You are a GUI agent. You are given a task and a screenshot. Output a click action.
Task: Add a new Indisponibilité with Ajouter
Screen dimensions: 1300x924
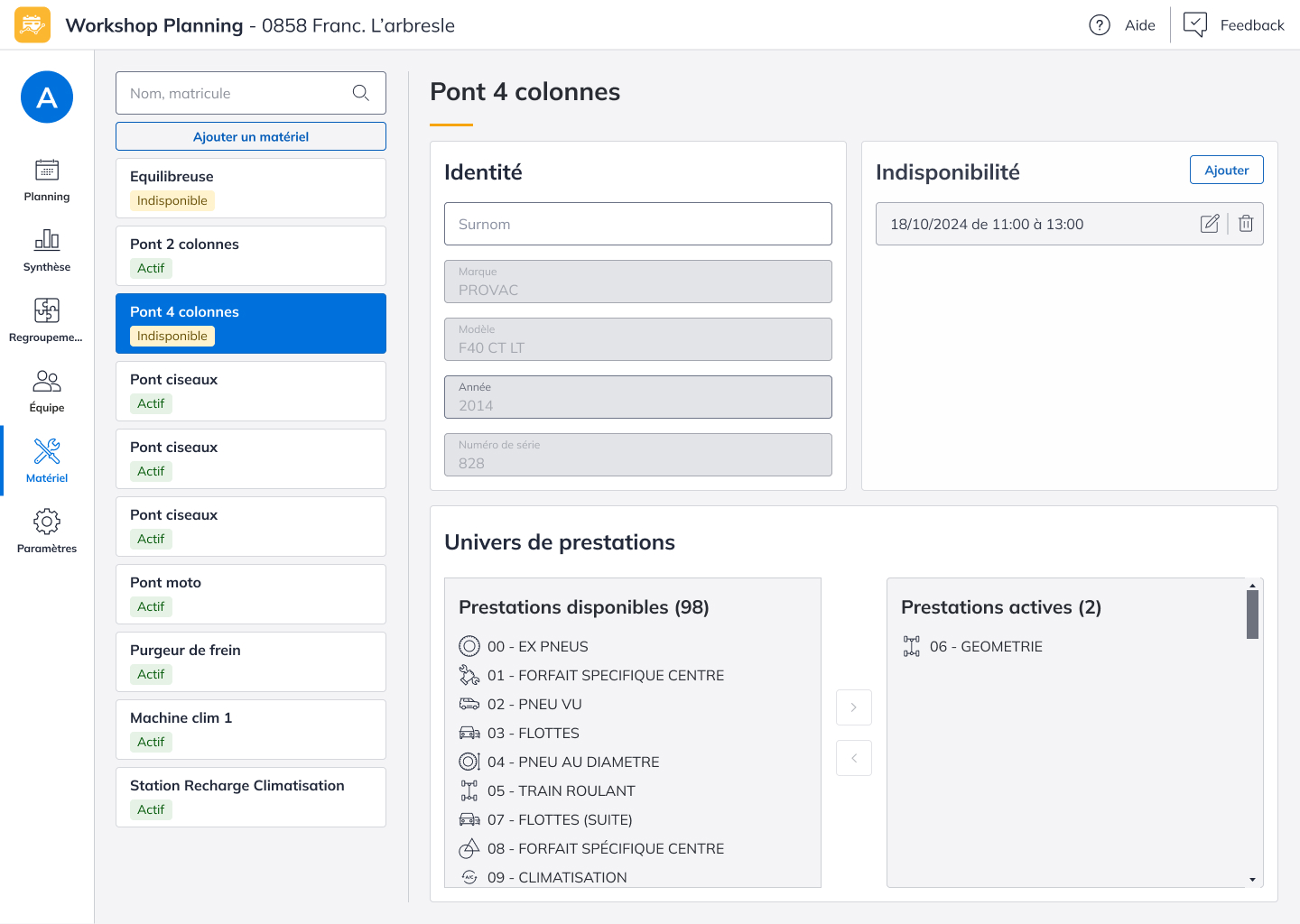tap(1226, 170)
